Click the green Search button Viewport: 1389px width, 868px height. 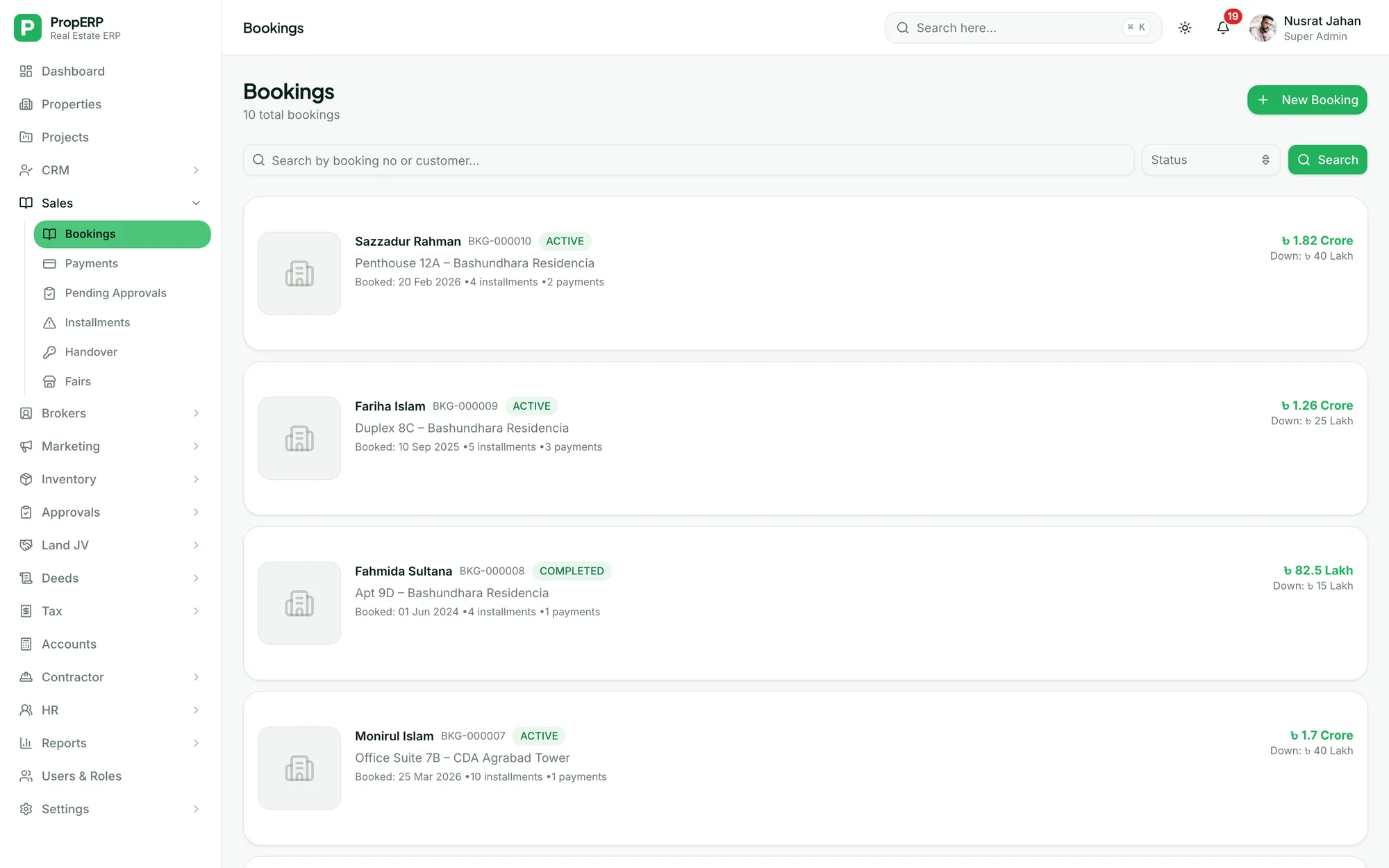click(1327, 160)
